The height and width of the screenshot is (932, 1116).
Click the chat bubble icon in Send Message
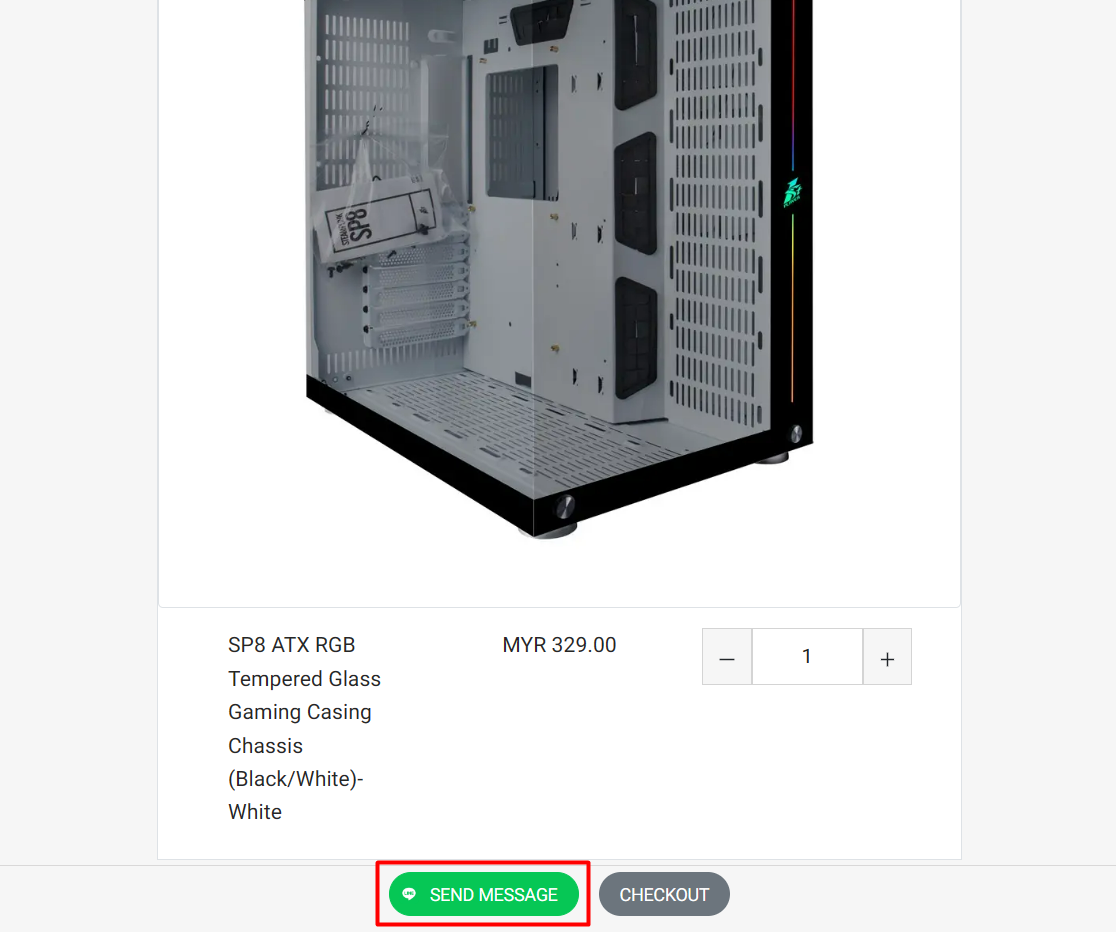409,894
